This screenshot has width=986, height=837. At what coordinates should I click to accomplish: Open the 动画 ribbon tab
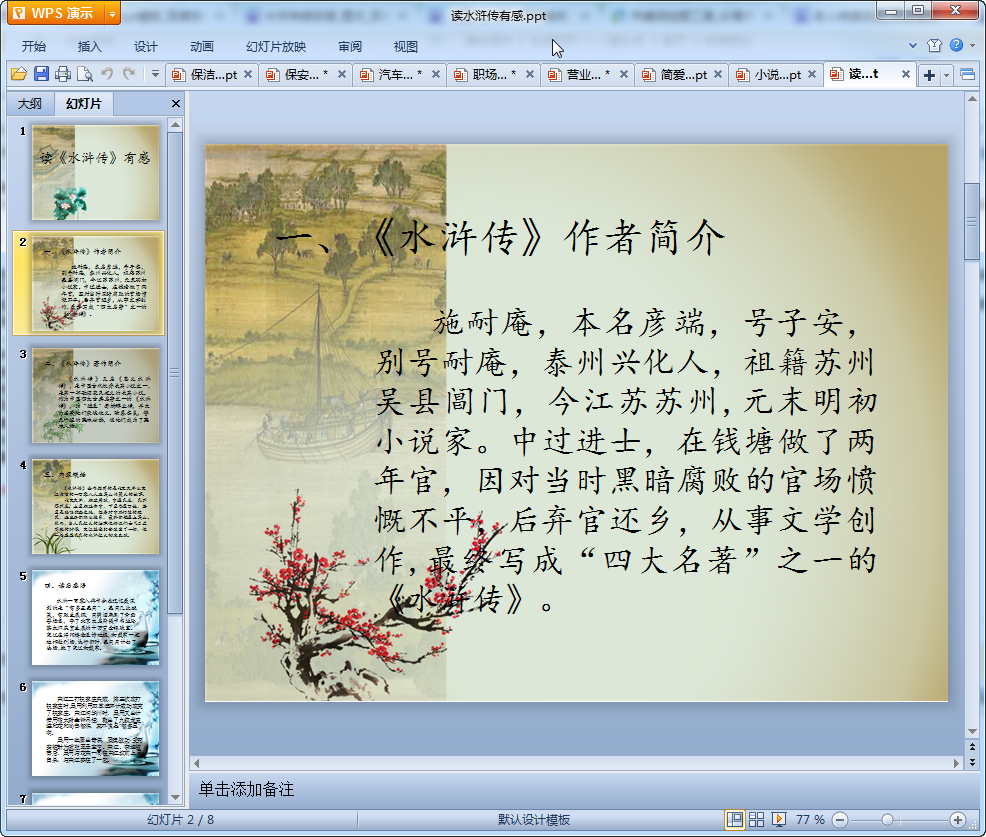click(x=202, y=47)
